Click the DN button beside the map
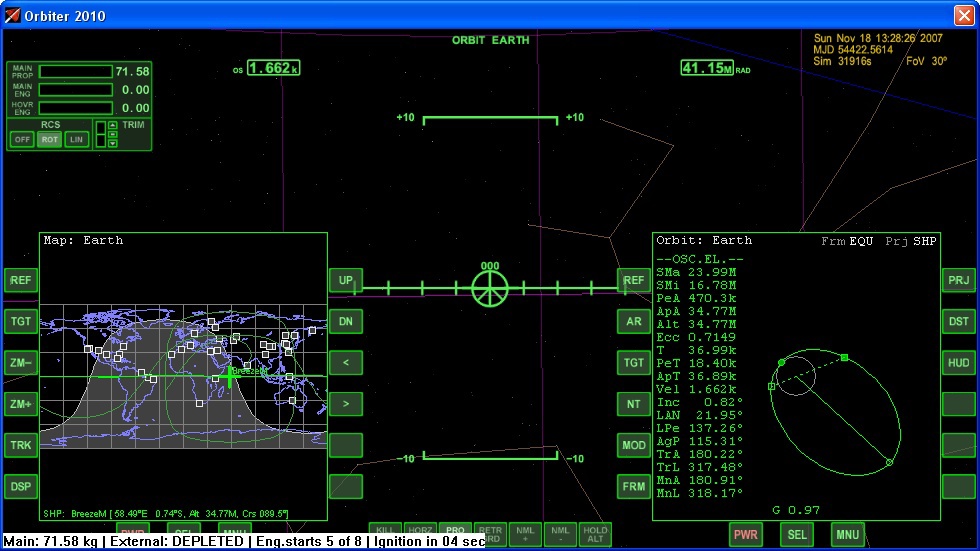 click(x=346, y=321)
